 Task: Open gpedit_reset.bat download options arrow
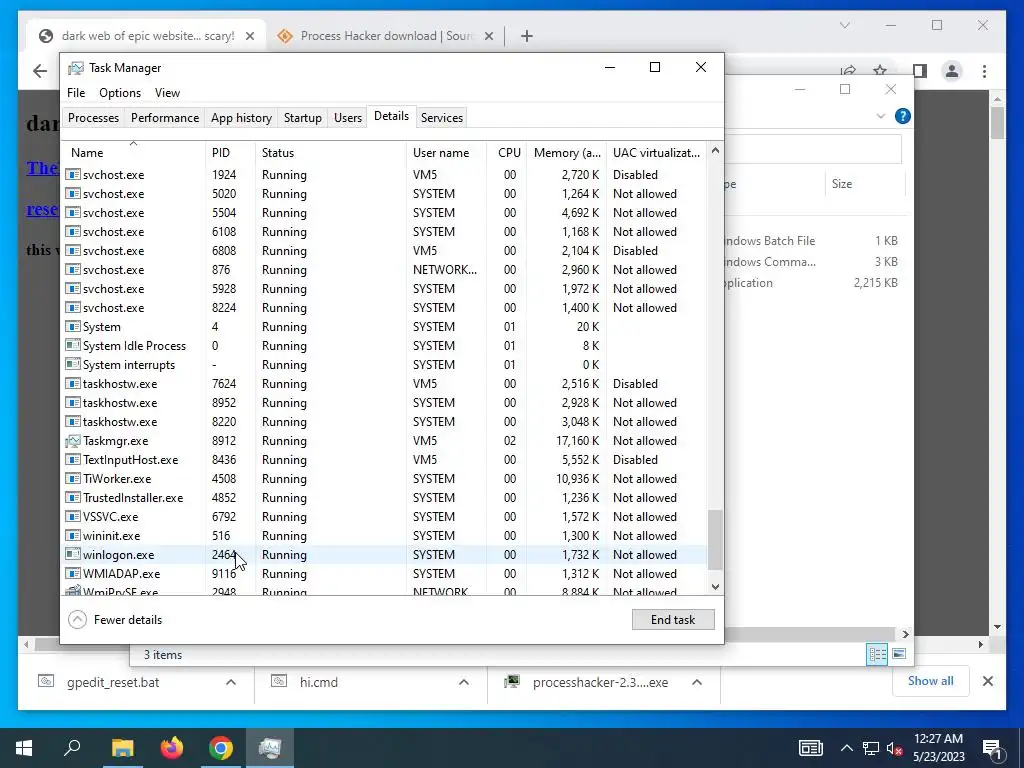(231, 682)
